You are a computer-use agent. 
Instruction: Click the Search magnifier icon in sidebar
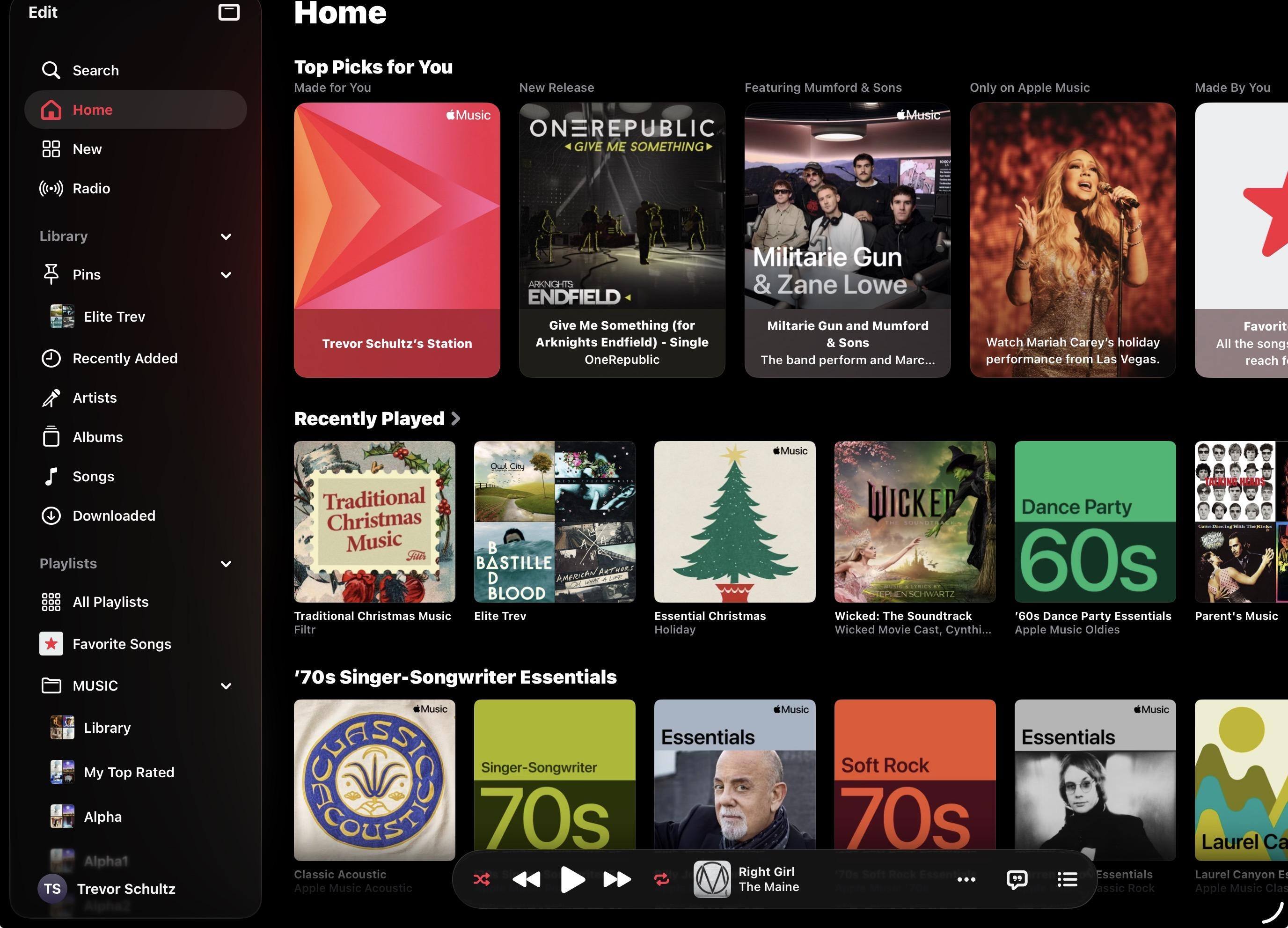51,71
